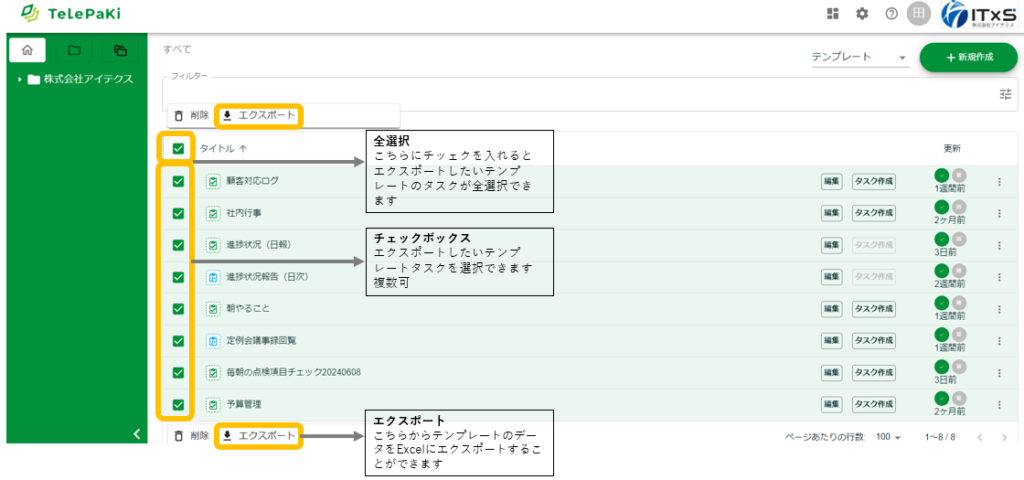This screenshot has width=1024, height=480.
Task: Open the apps grid icon in header
Action: coord(833,14)
